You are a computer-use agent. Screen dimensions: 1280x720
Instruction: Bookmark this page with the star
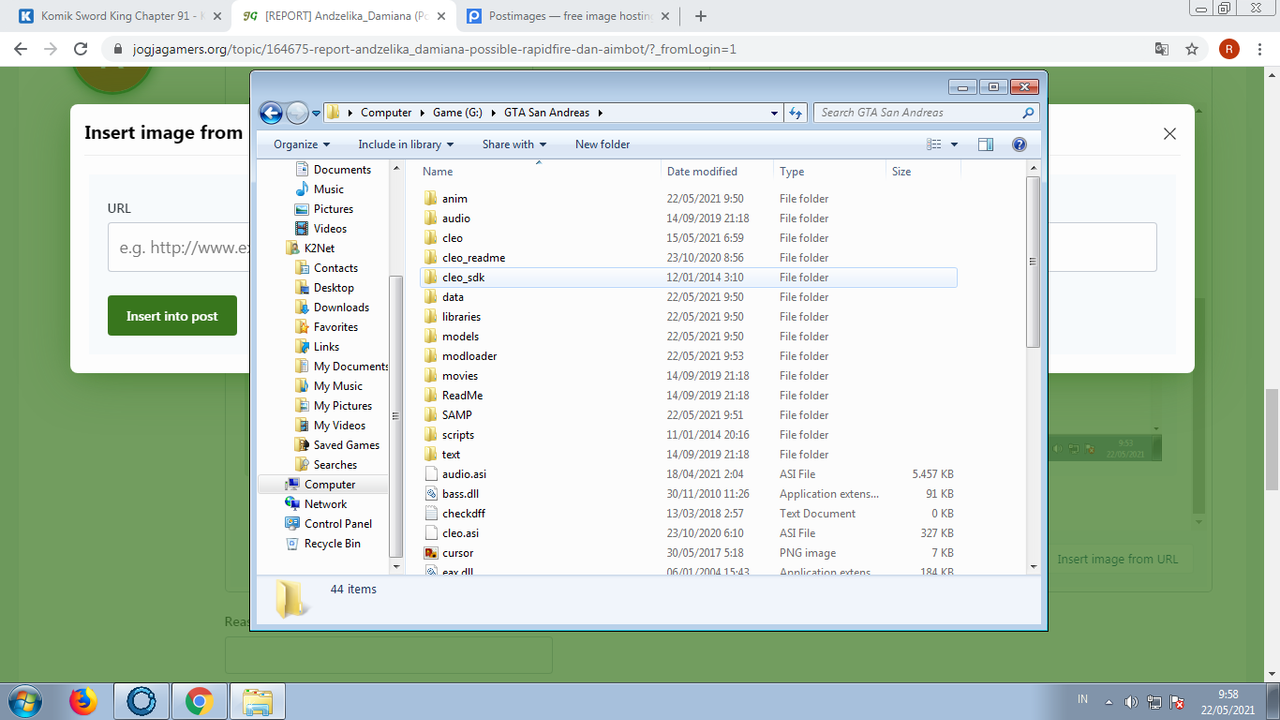click(x=1191, y=48)
